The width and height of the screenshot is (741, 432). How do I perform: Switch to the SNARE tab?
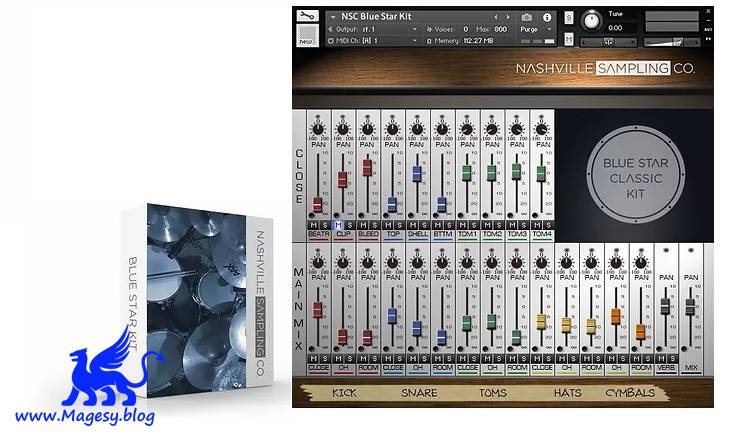(419, 393)
